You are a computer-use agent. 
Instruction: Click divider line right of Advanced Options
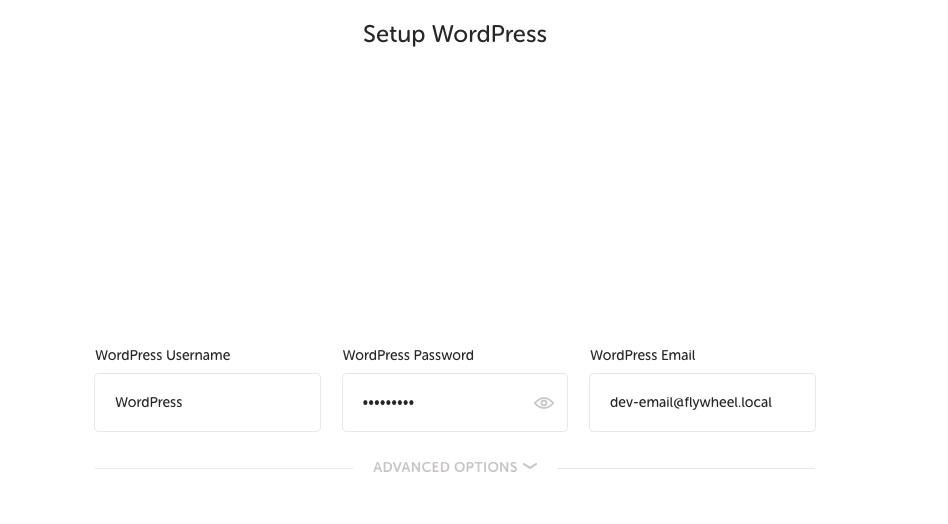click(686, 468)
